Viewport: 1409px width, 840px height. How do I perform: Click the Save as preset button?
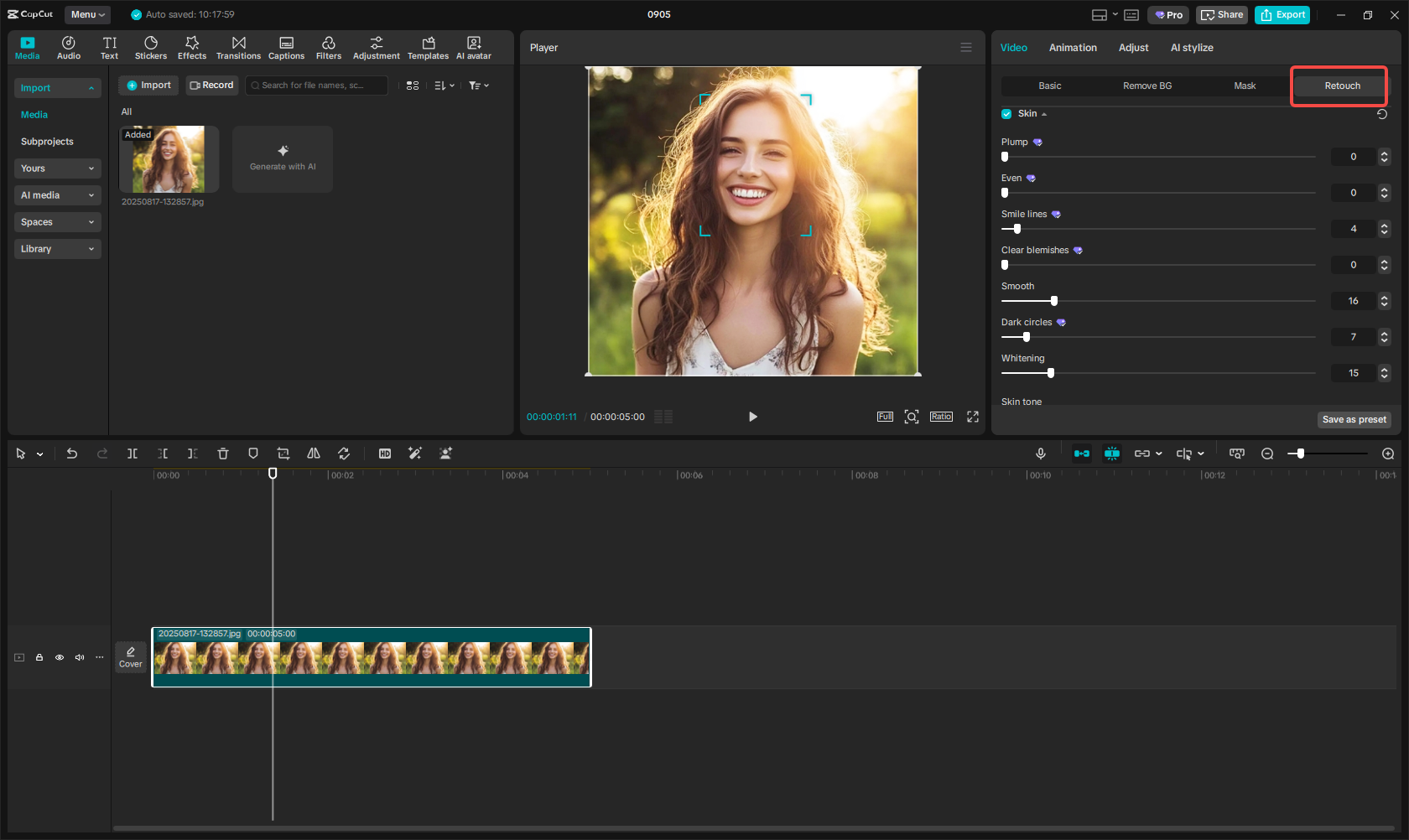coord(1354,419)
